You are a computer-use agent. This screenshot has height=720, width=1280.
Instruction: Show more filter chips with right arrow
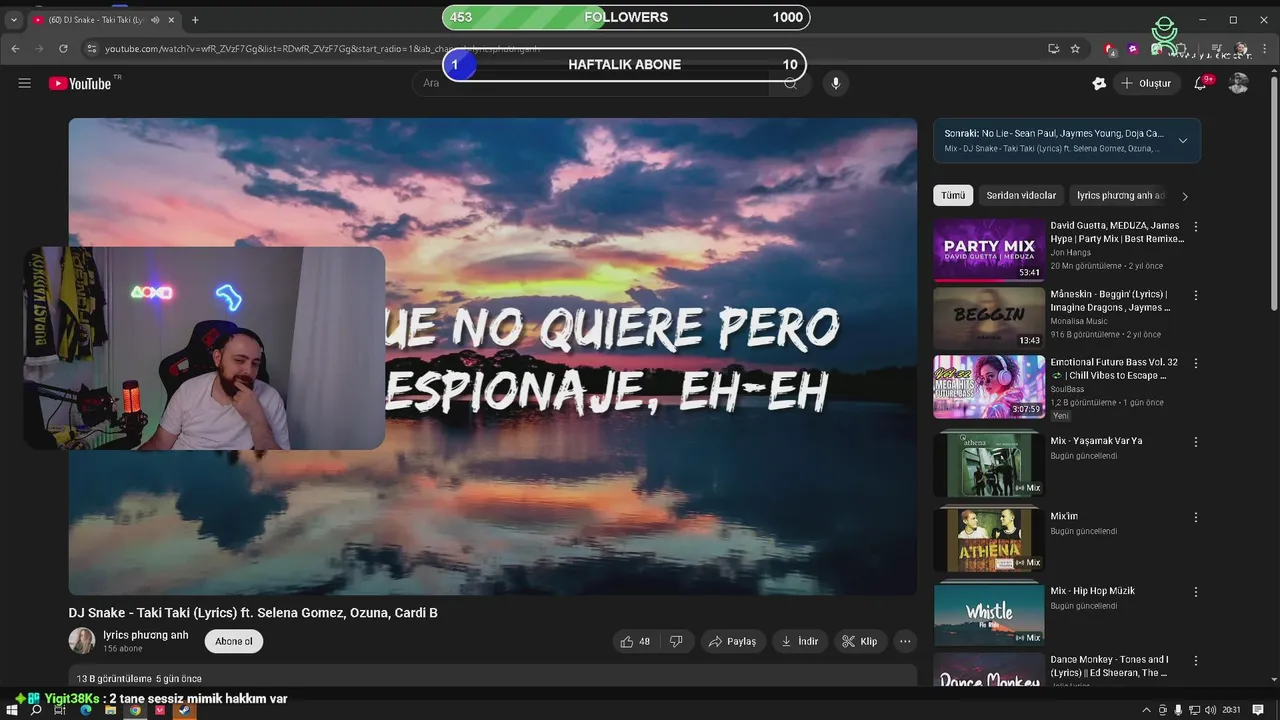tap(1185, 196)
